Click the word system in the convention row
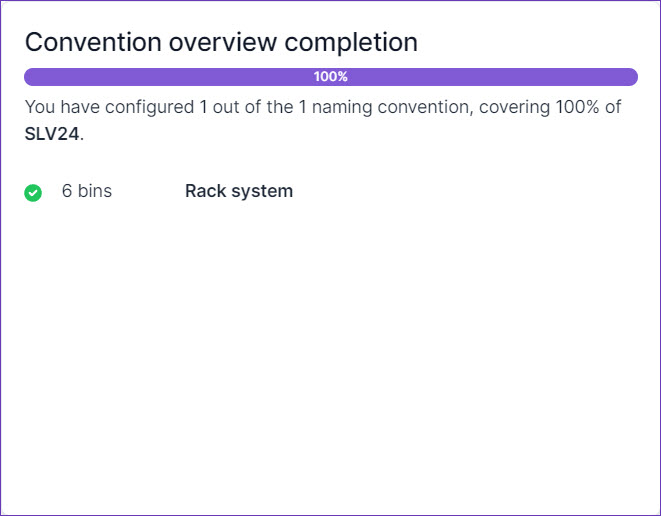The image size is (661, 516). click(262, 191)
